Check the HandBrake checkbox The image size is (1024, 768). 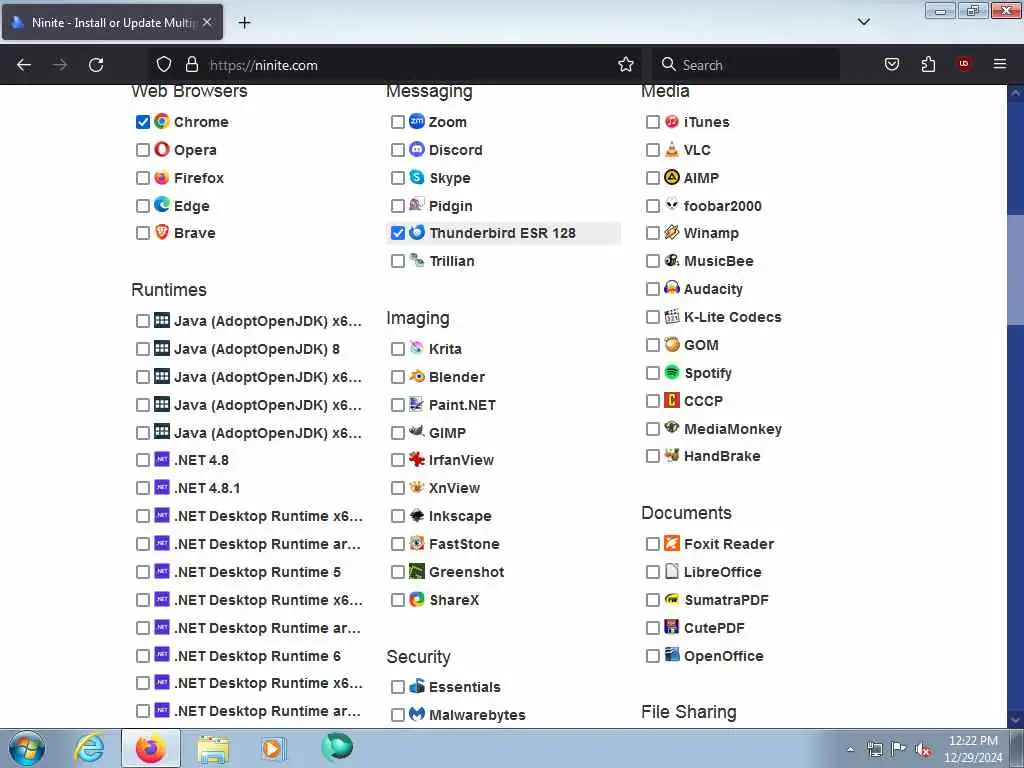(x=652, y=456)
